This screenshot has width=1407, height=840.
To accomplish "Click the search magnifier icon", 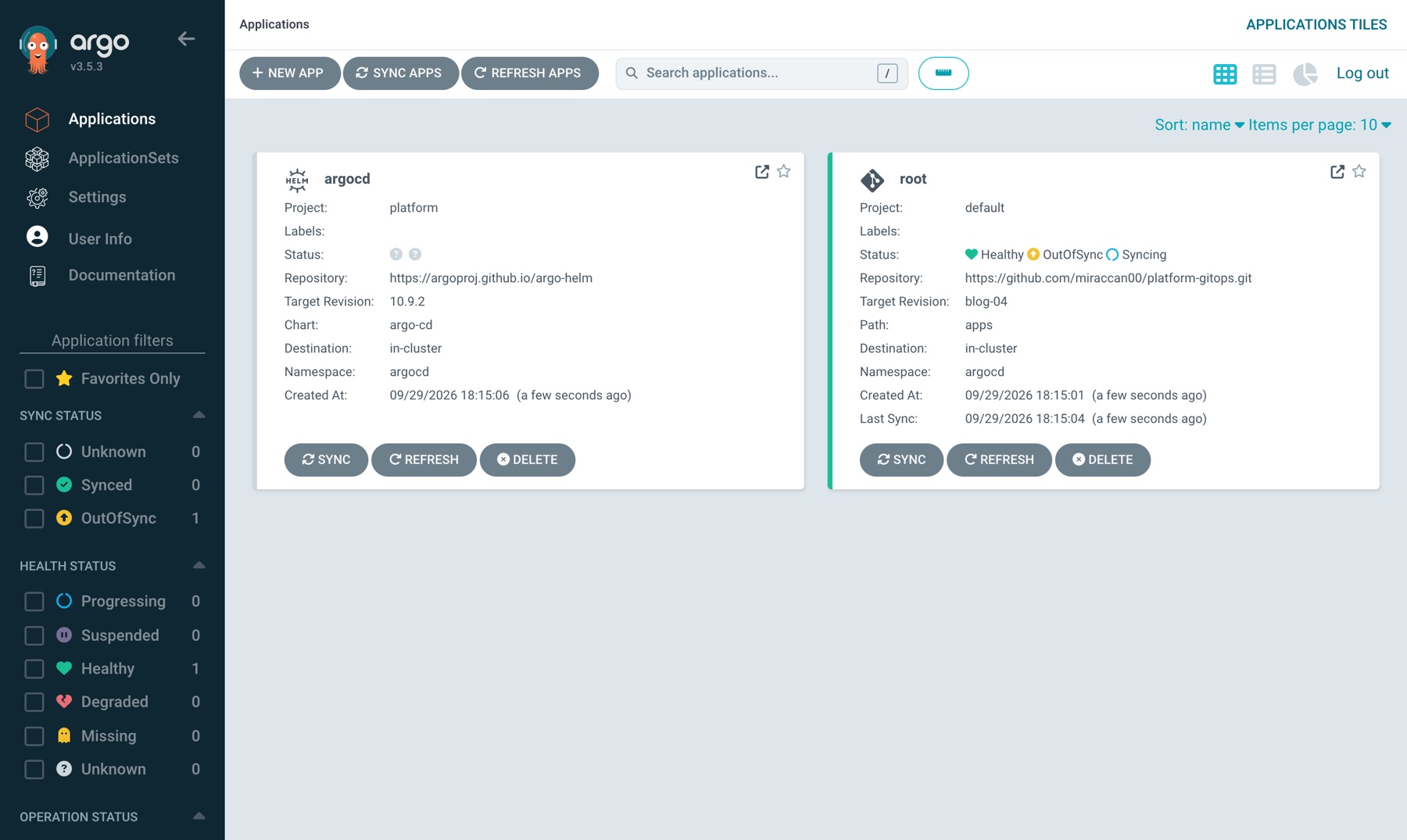I will (632, 73).
